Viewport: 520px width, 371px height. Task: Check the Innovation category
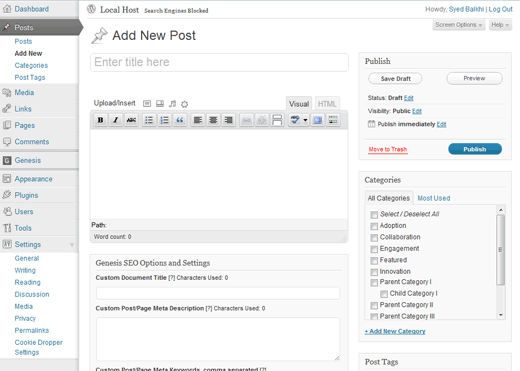click(374, 272)
